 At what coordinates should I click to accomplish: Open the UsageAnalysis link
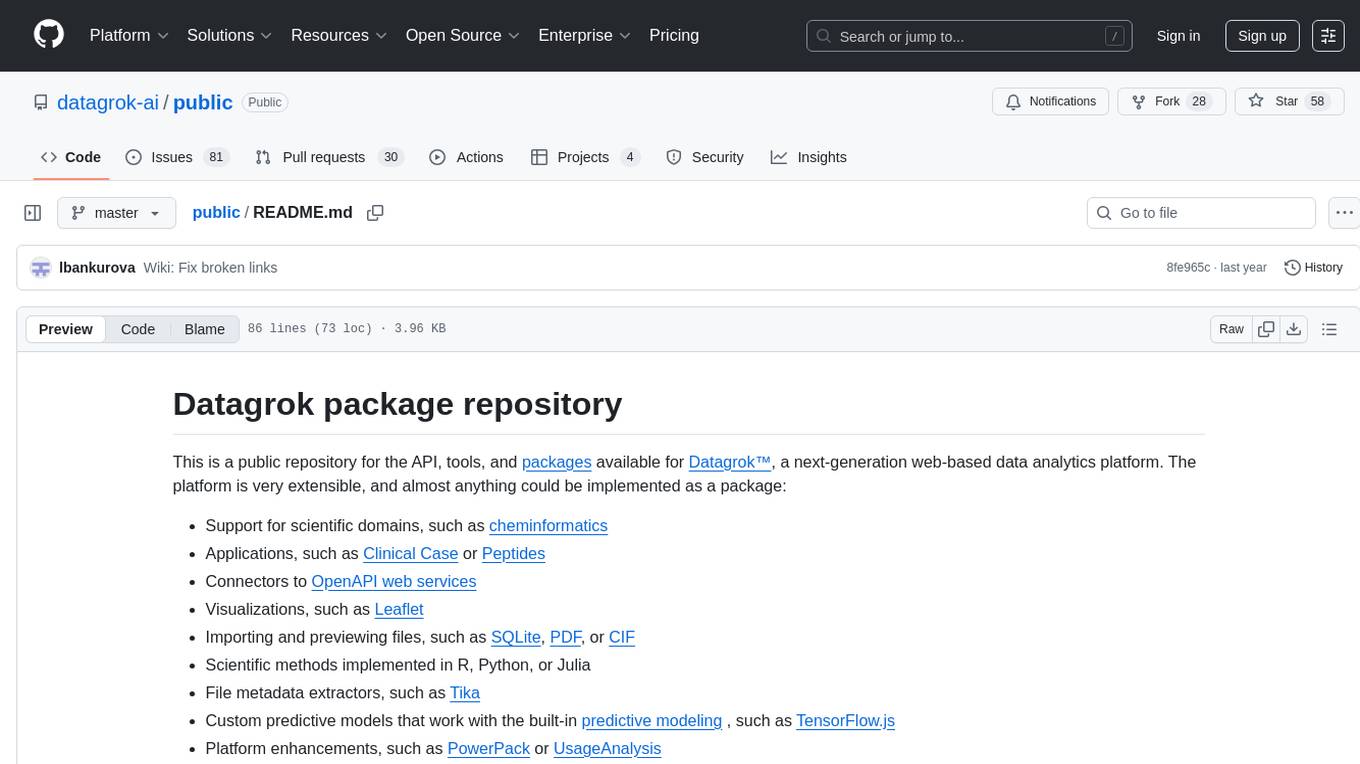coord(607,749)
